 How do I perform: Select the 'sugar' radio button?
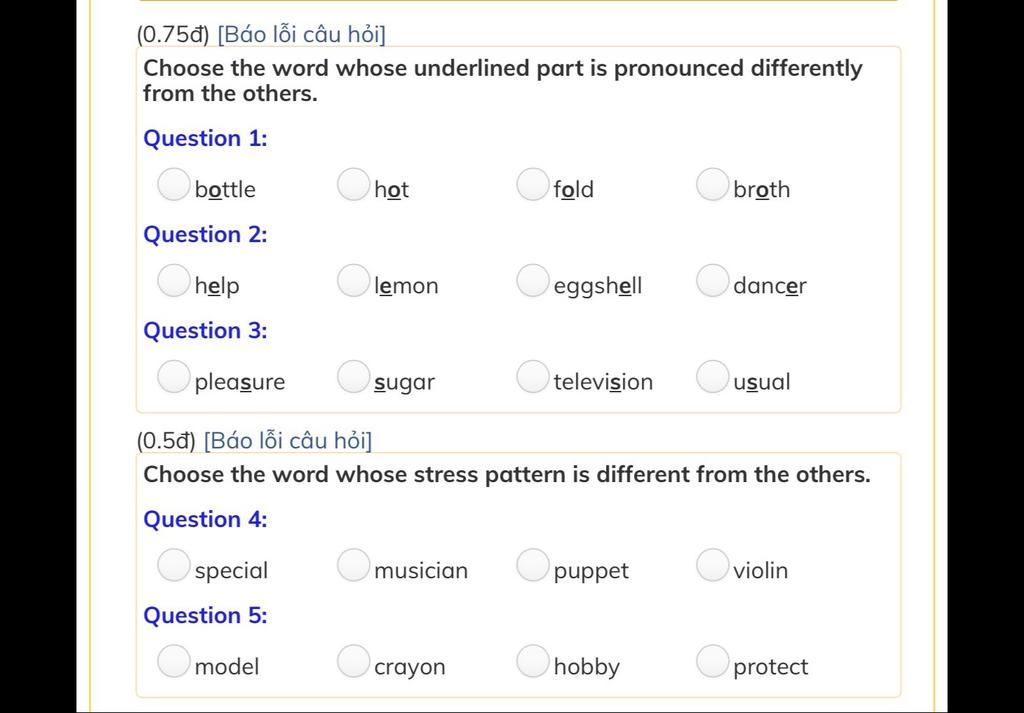pos(353,377)
